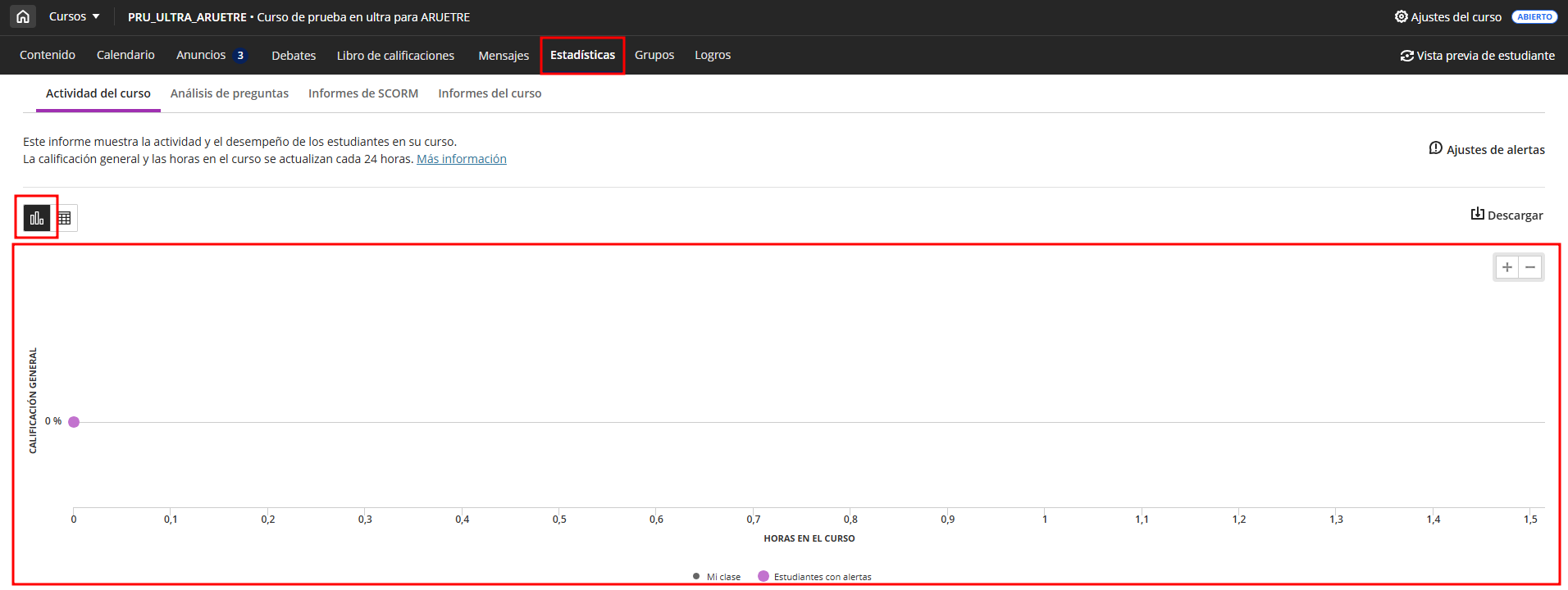Open the Análisis de preguntas tab

[230, 93]
